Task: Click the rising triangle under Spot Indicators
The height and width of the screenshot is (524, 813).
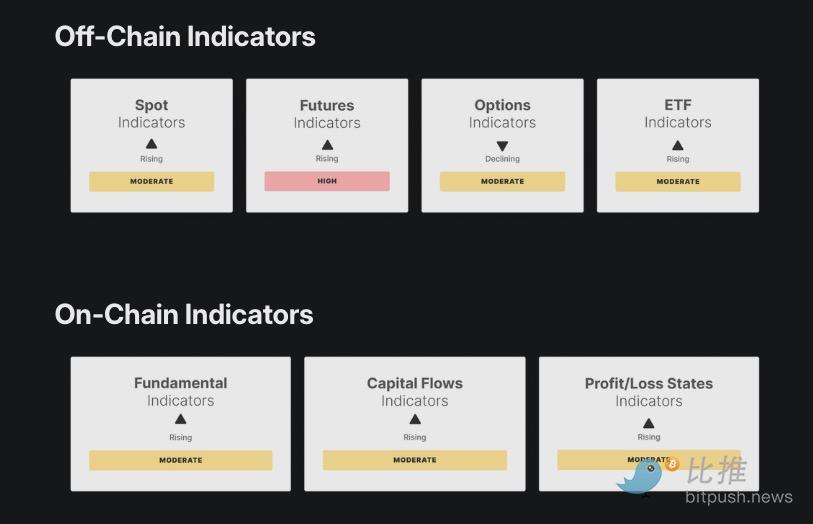Action: coord(151,144)
